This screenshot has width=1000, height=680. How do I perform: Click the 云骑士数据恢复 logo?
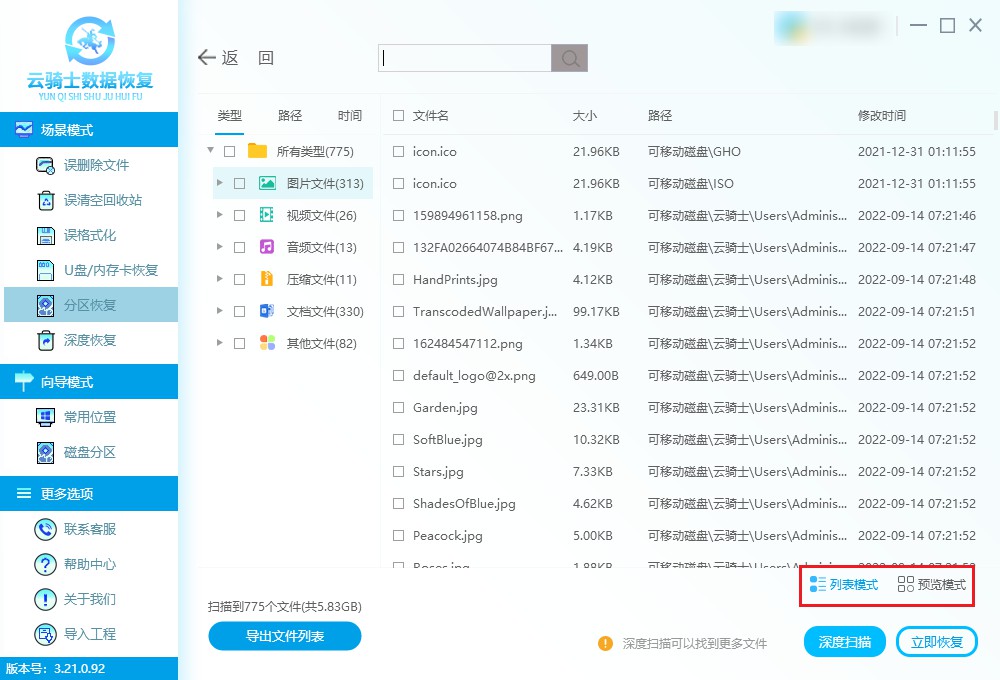click(x=90, y=59)
